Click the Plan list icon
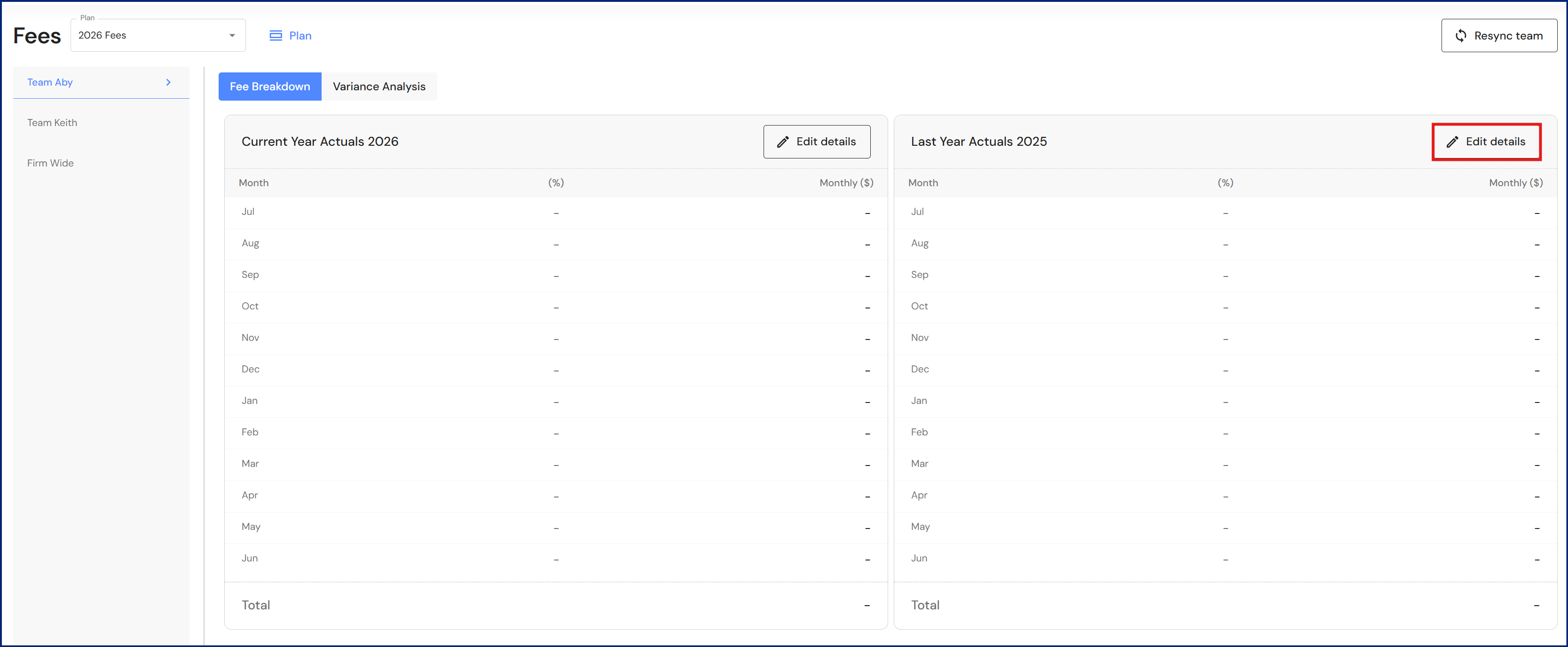Screen dimensions: 1568x647 (276, 36)
